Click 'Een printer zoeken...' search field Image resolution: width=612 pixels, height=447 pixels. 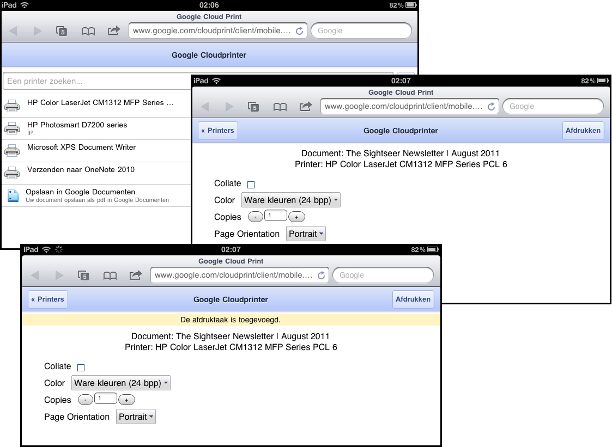(x=98, y=81)
